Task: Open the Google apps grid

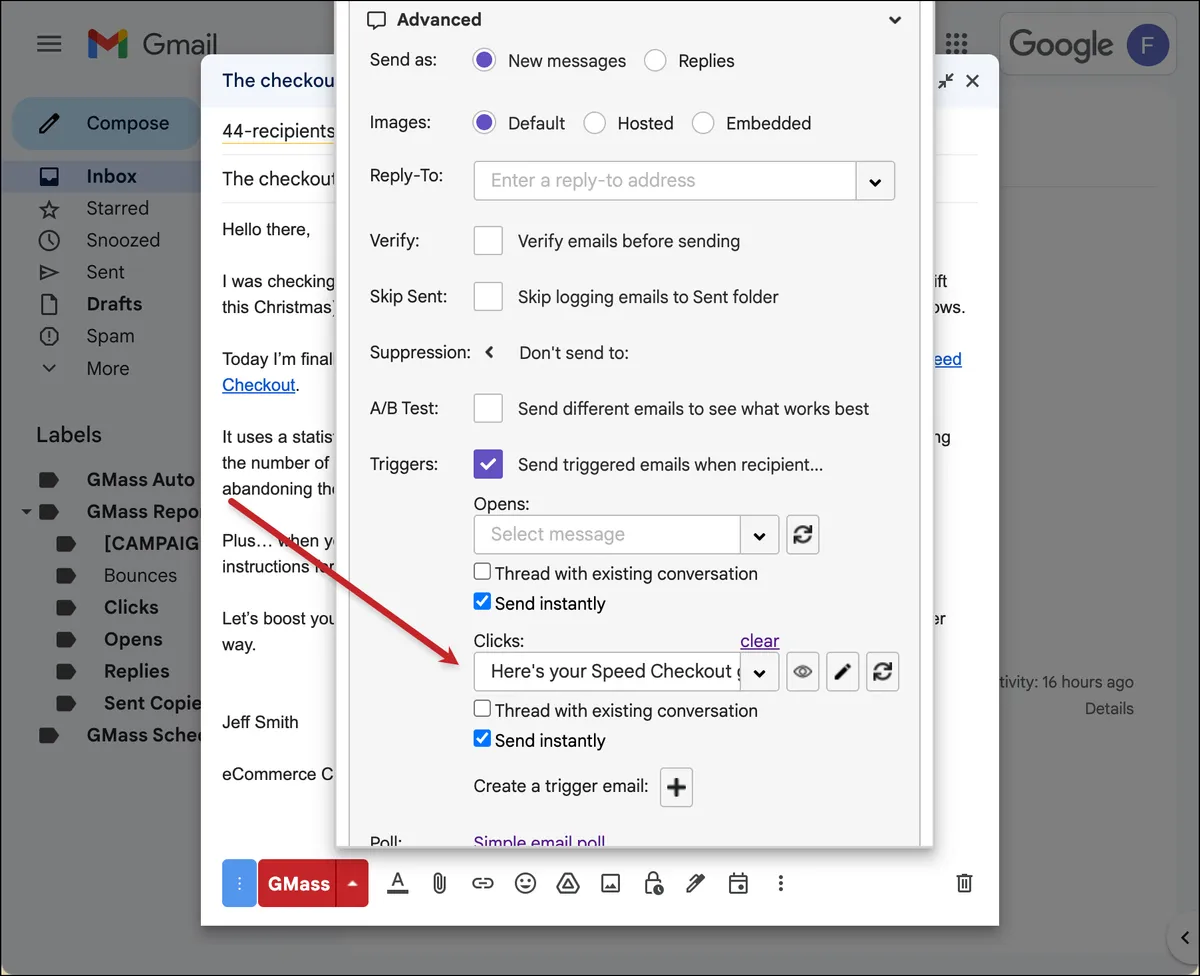Action: pyautogui.click(x=957, y=43)
